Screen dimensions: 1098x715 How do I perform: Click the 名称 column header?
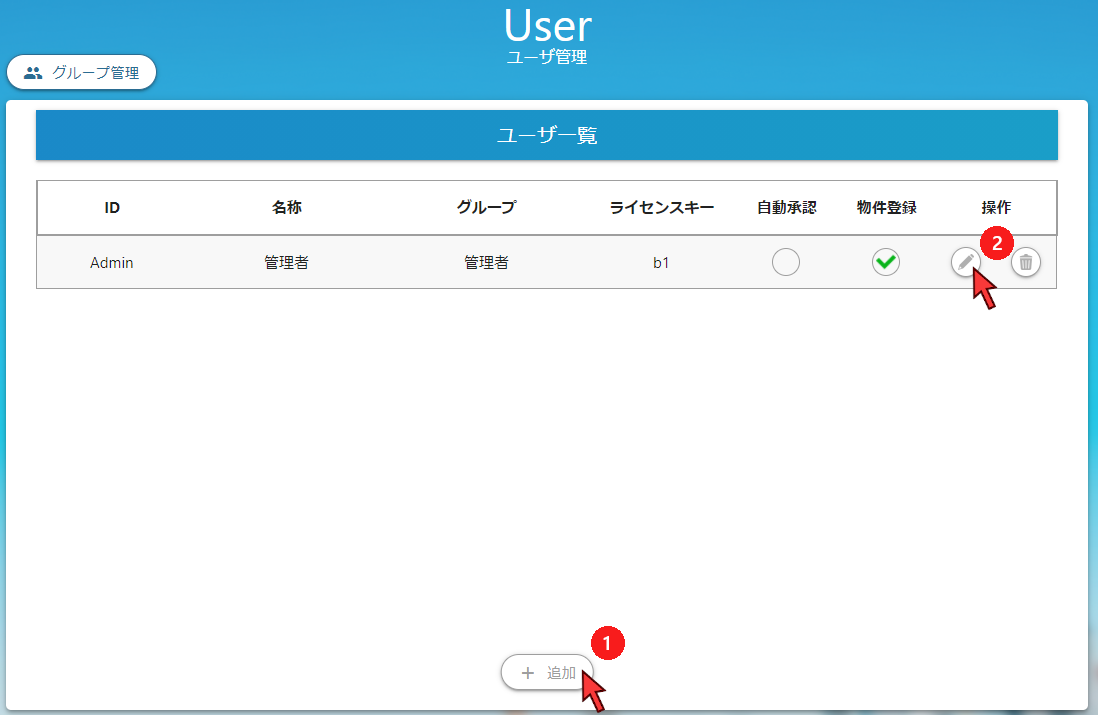286,207
